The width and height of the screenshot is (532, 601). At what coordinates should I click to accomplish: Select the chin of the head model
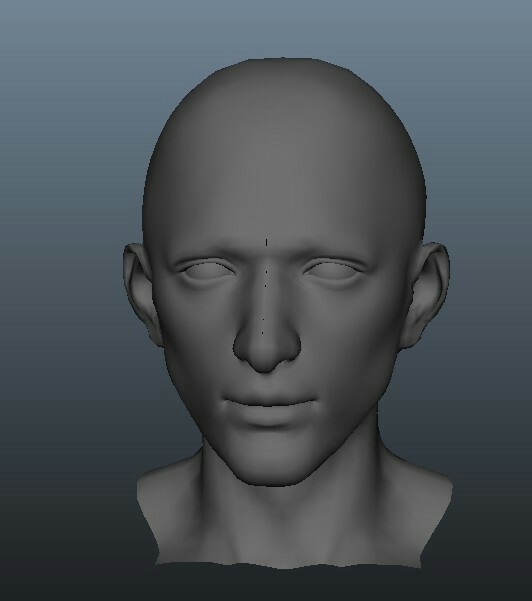(x=273, y=464)
